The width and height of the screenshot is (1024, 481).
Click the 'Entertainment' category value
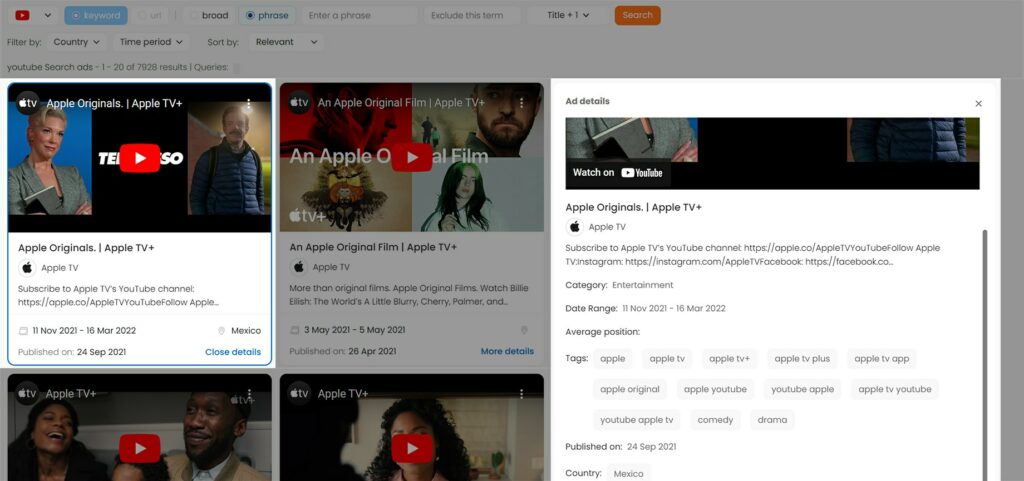click(643, 285)
